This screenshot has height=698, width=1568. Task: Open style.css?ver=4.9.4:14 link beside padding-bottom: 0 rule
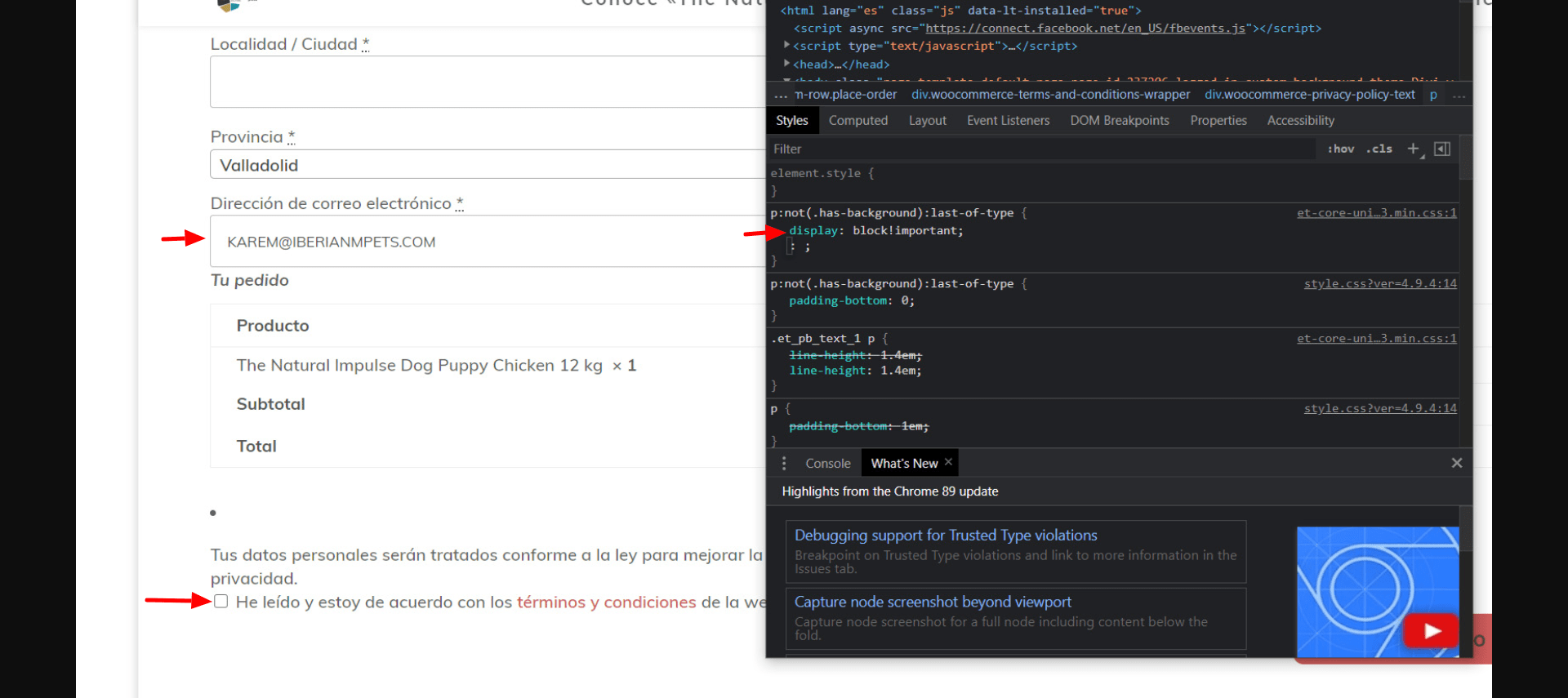pyautogui.click(x=1380, y=283)
